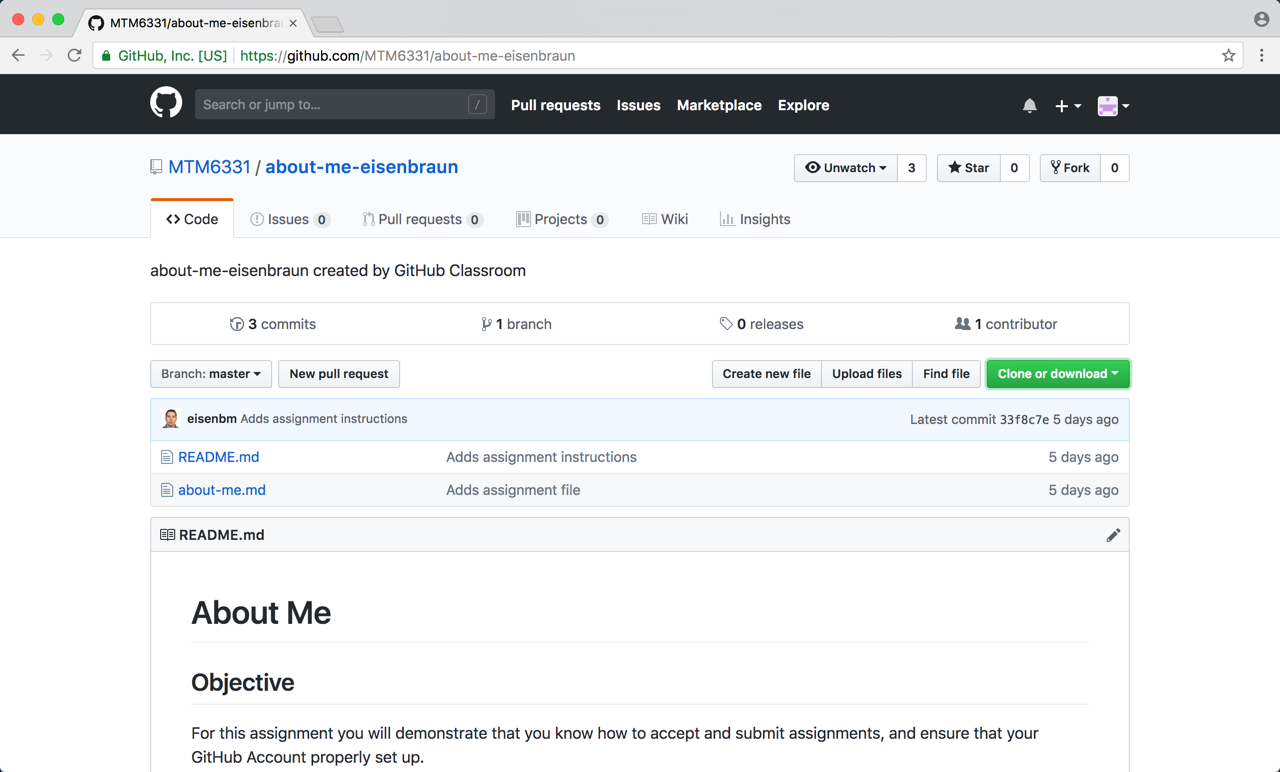This screenshot has height=772, width=1280.
Task: Open the Projects tab
Action: coord(562,219)
